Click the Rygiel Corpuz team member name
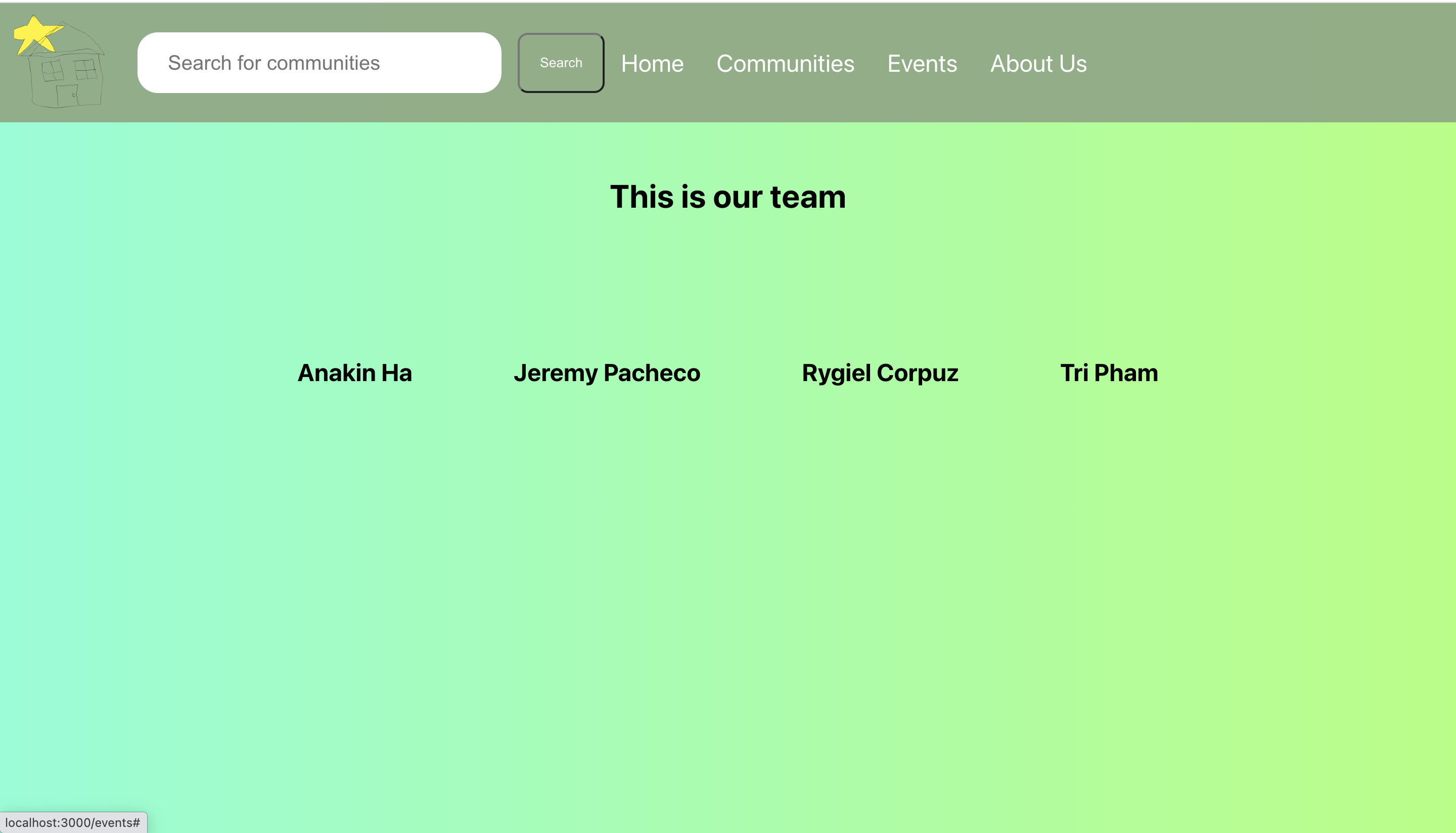Viewport: 1456px width, 833px height. (x=879, y=373)
